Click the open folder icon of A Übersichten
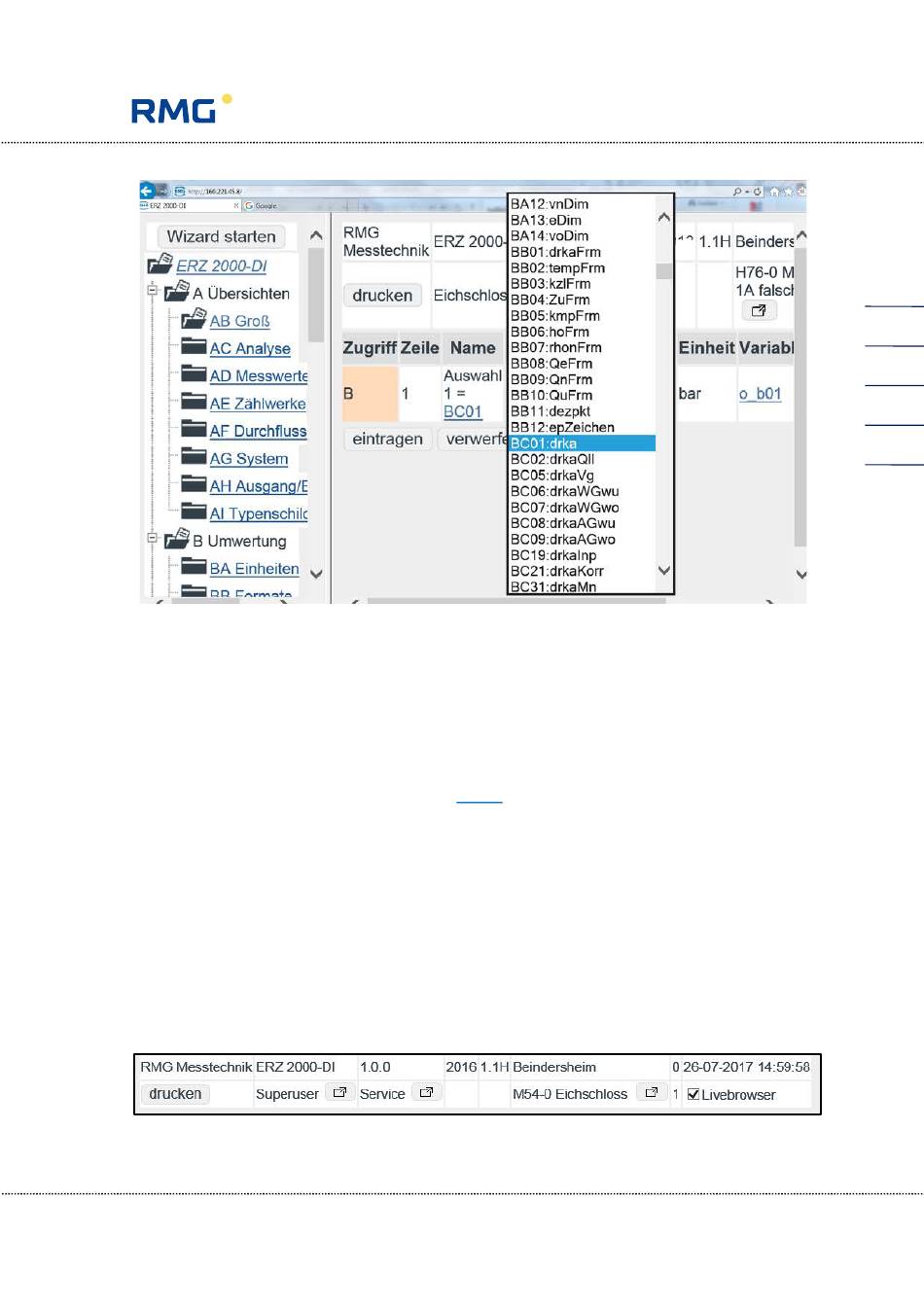 pyautogui.click(x=176, y=292)
